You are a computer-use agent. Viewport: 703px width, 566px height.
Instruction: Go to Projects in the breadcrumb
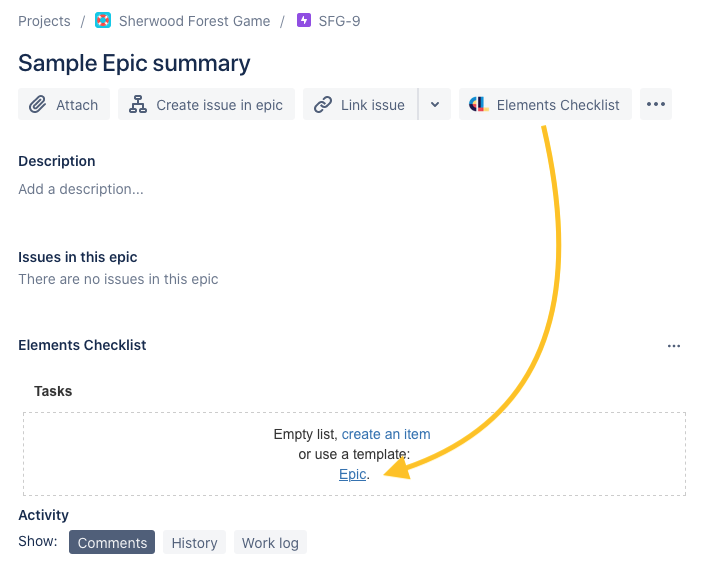tap(44, 21)
